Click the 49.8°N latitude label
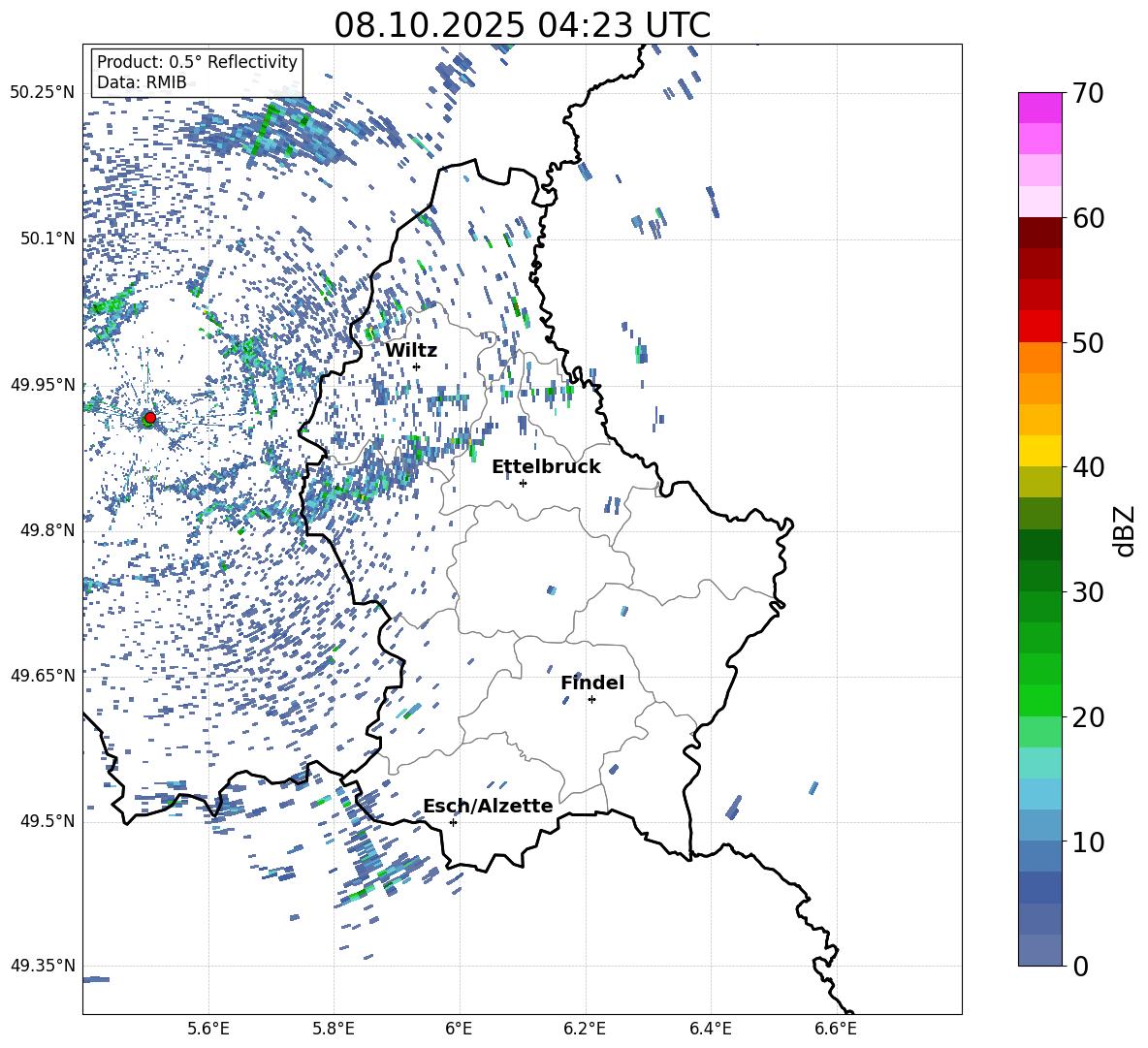Image resolution: width=1148 pixels, height=1048 pixels. point(47,530)
